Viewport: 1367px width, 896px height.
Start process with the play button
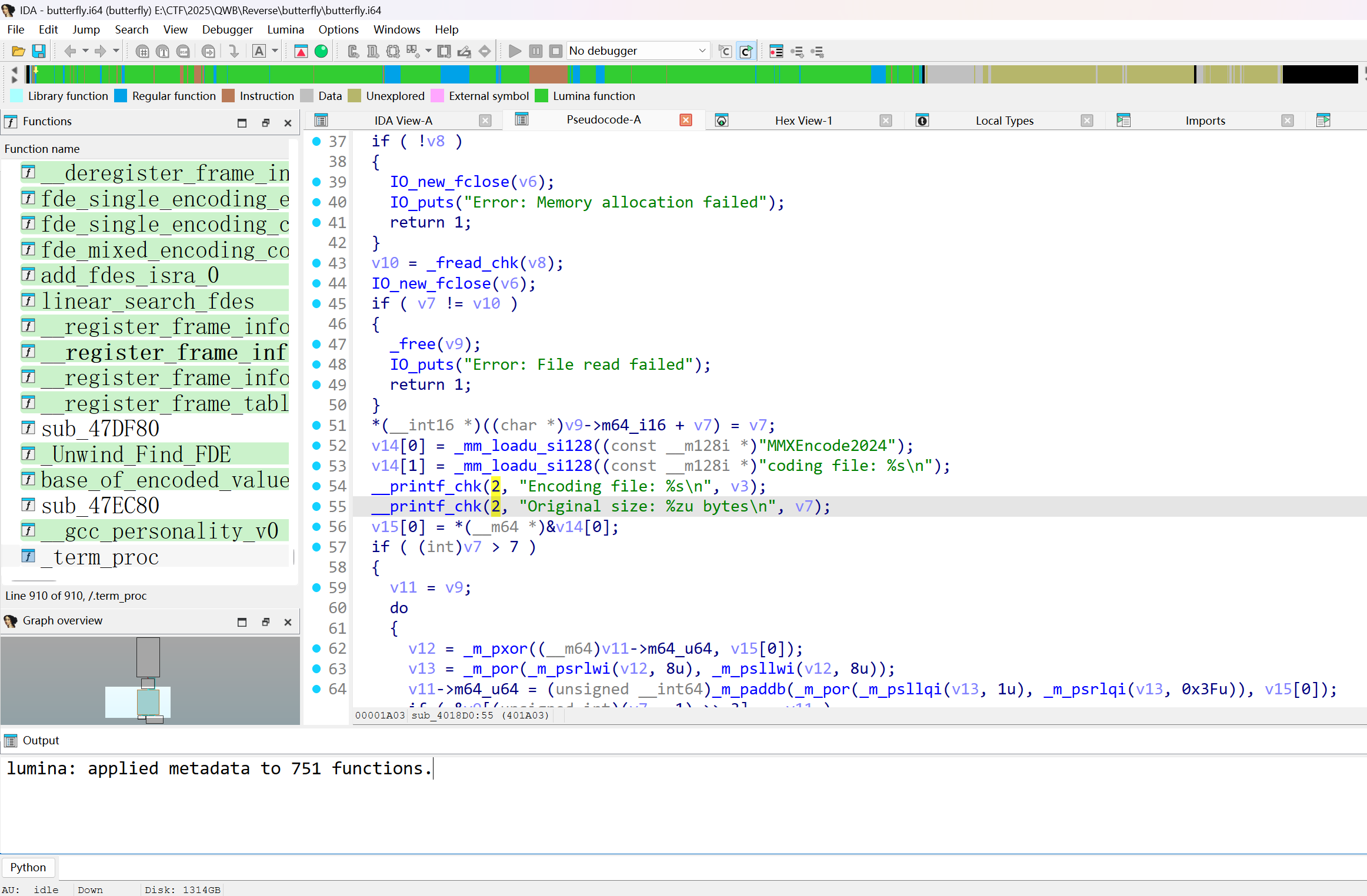tap(515, 51)
